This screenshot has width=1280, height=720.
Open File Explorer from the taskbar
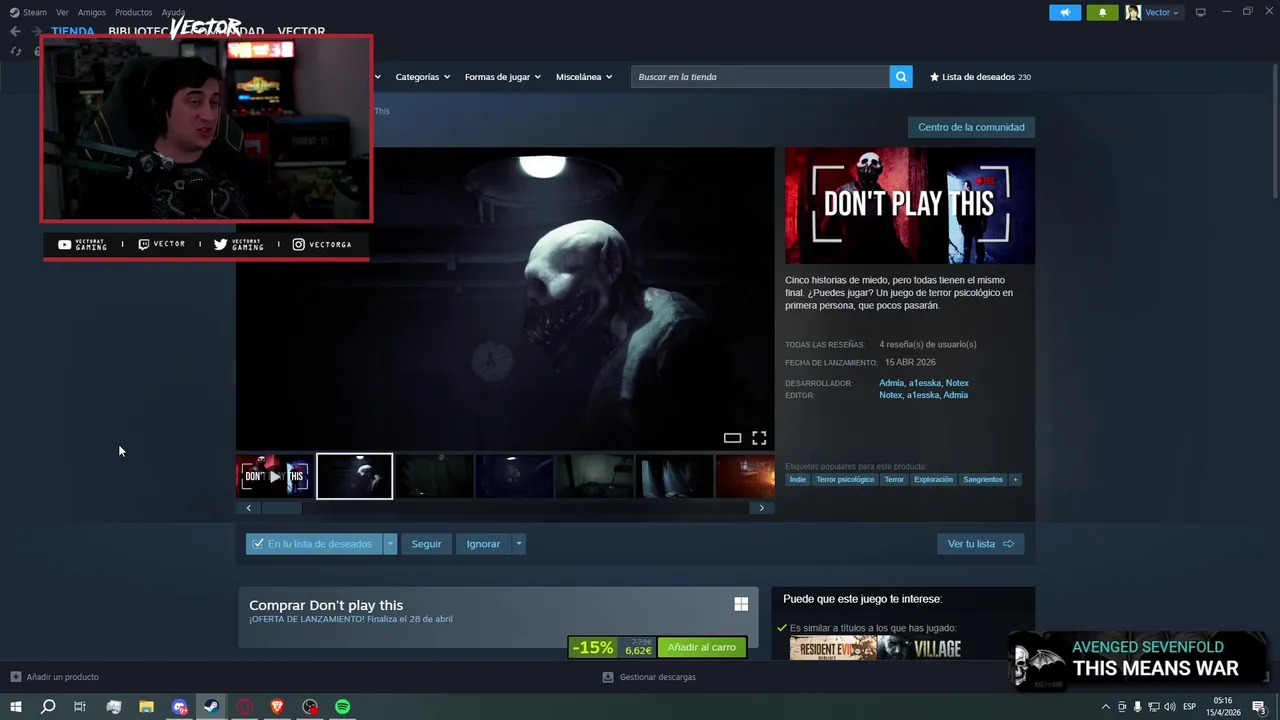point(146,706)
